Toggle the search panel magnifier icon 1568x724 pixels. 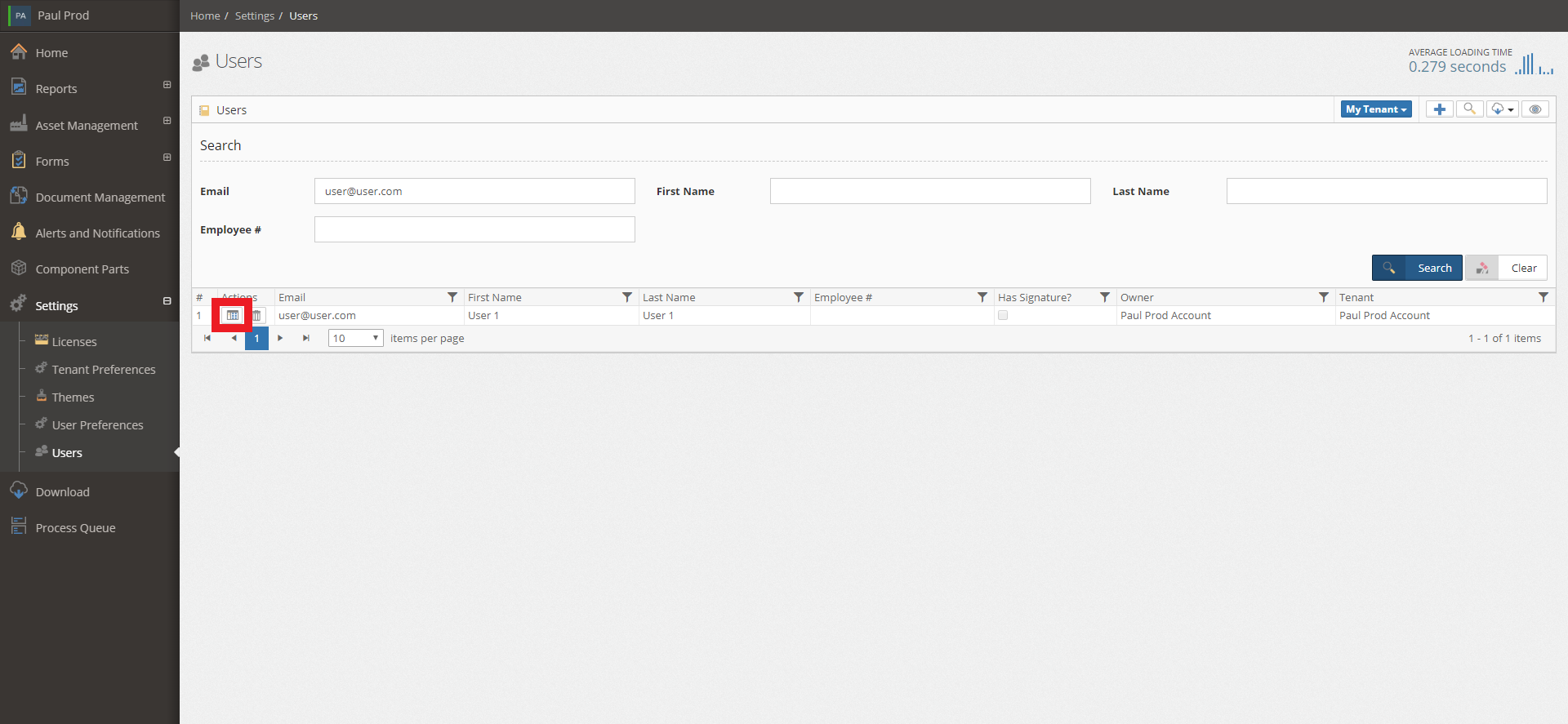[1469, 109]
